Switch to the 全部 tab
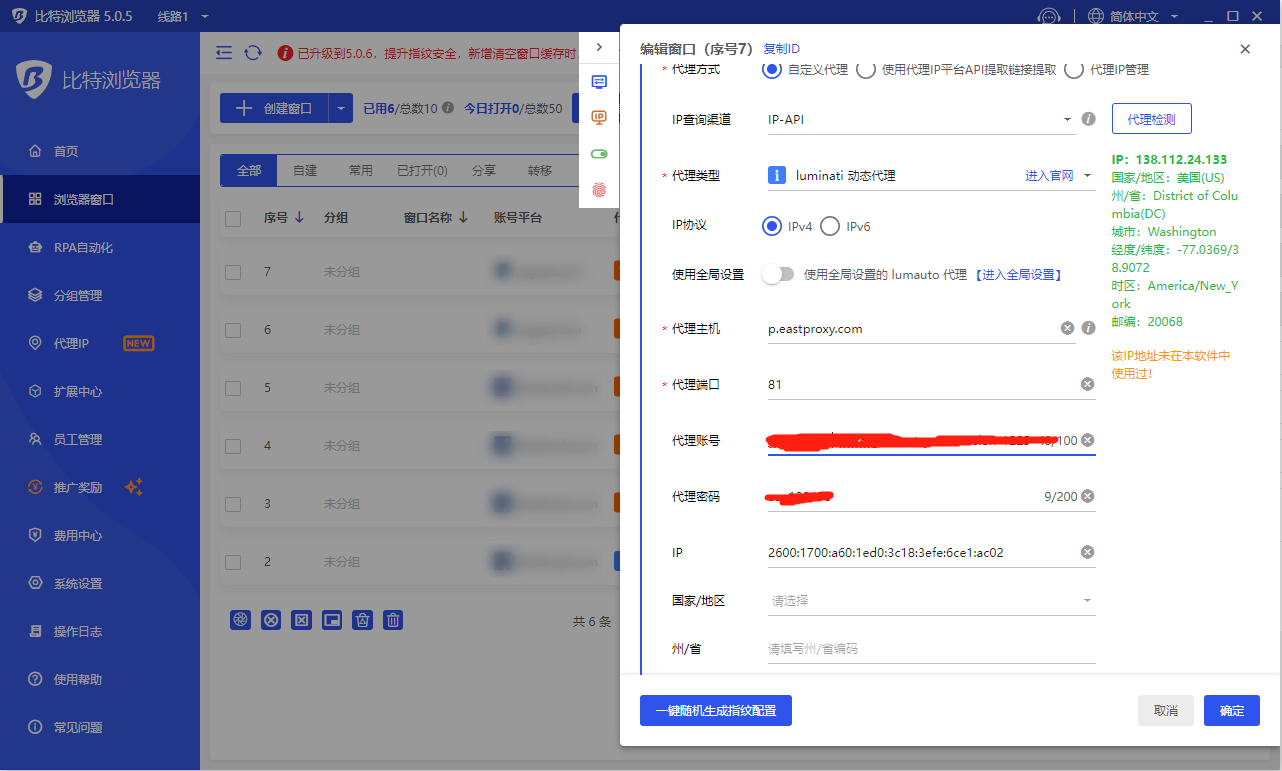Image resolution: width=1282 pixels, height=771 pixels. pos(249,171)
